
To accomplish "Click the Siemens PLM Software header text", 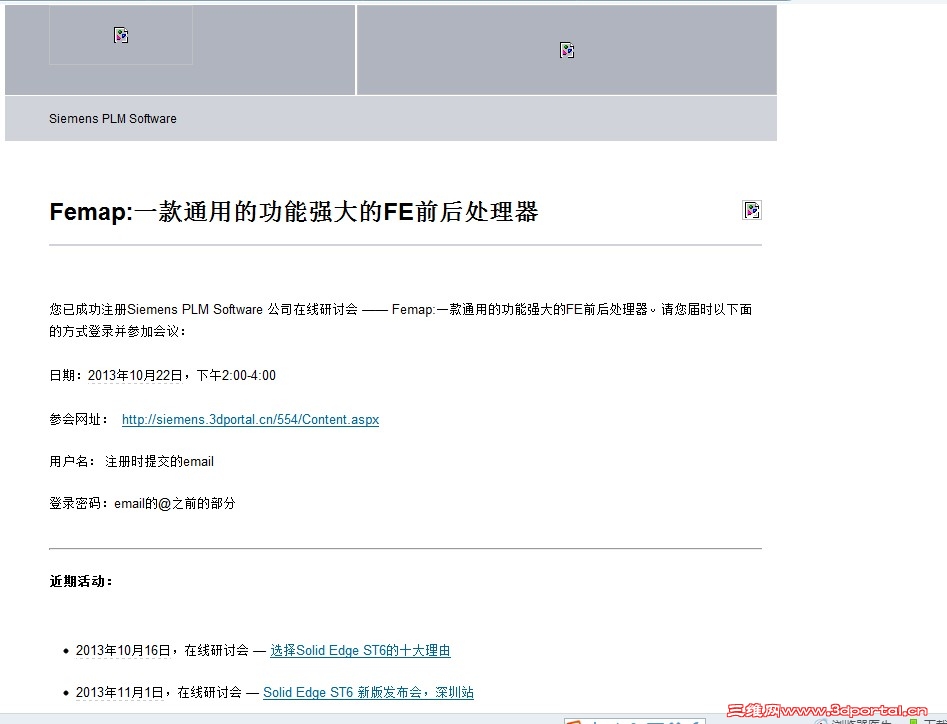I will tap(112, 118).
